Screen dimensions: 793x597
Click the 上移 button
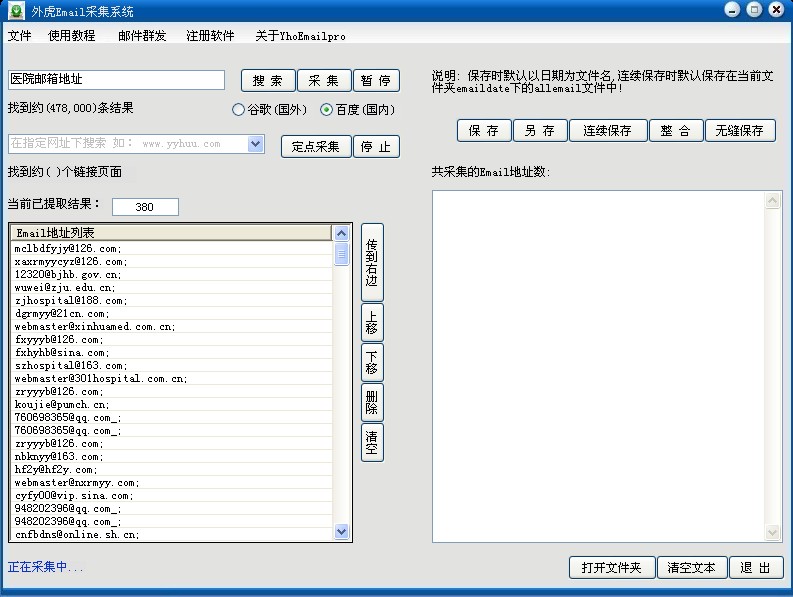tap(372, 323)
